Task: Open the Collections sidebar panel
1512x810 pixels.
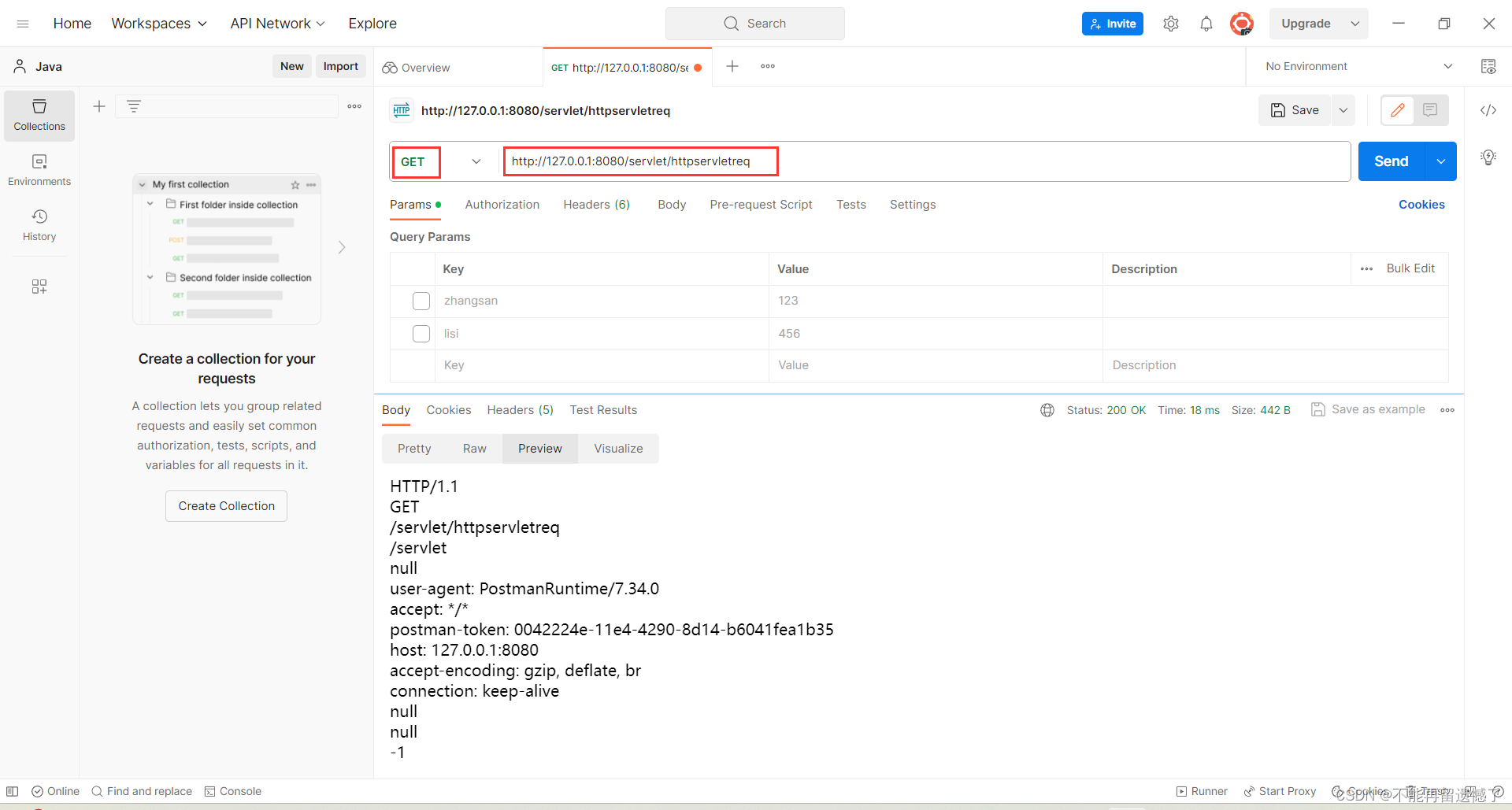Action: [x=39, y=115]
